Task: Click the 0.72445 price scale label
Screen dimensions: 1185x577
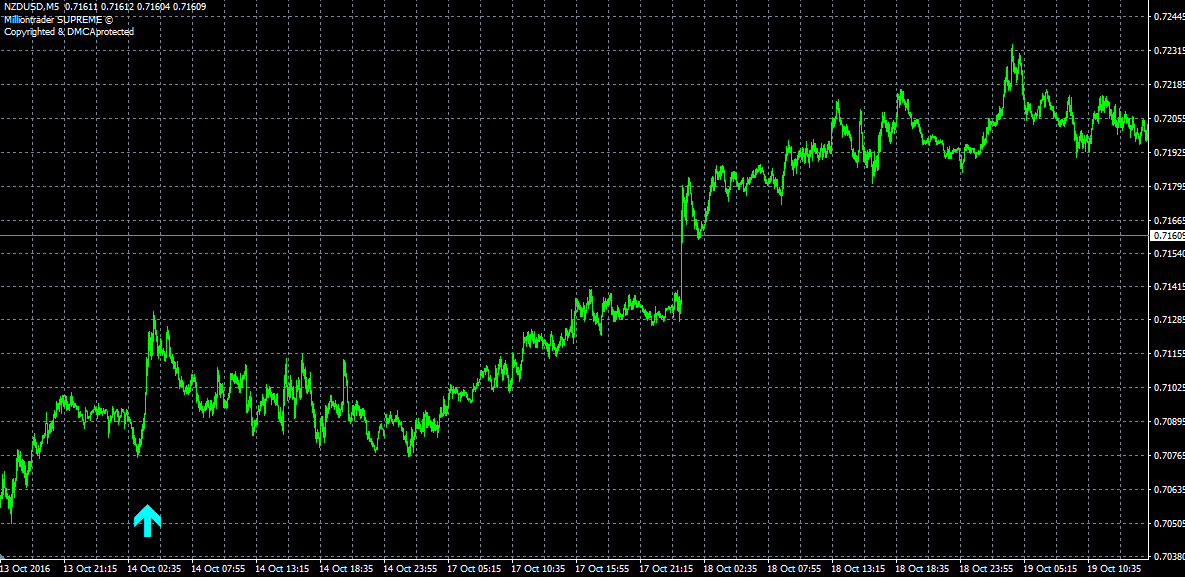Action: 1170,17
